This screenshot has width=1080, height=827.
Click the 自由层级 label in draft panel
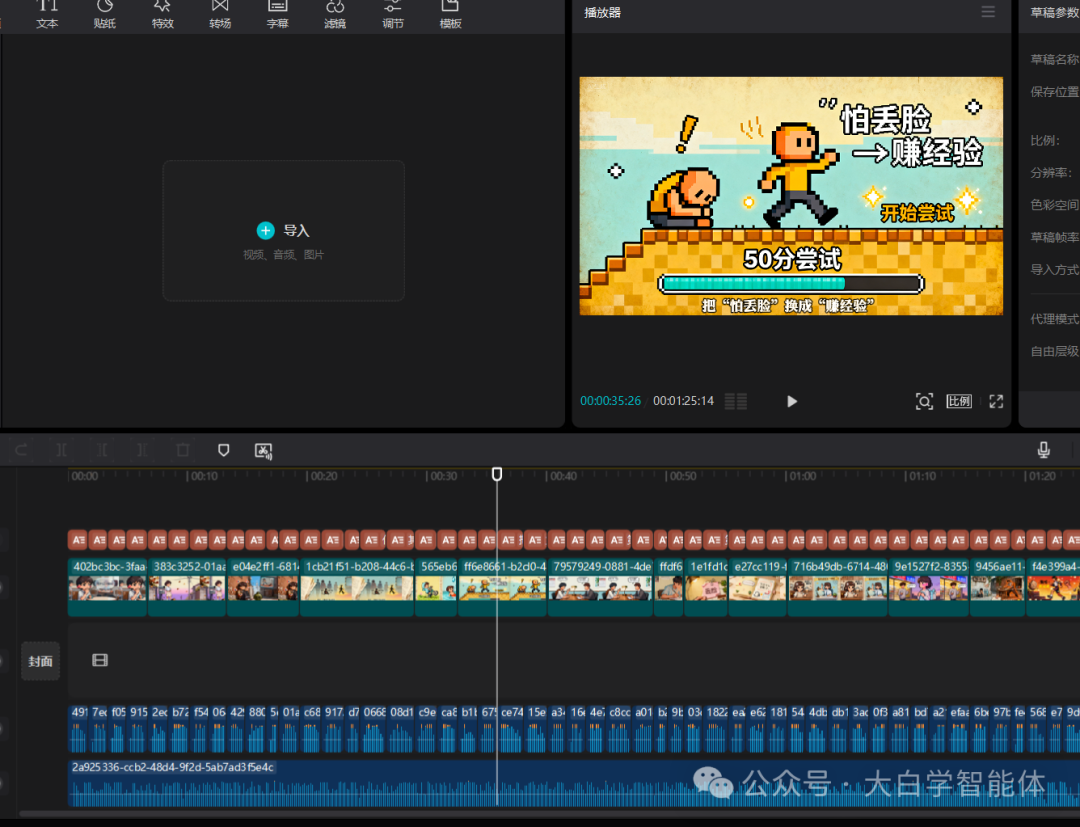tap(1055, 351)
